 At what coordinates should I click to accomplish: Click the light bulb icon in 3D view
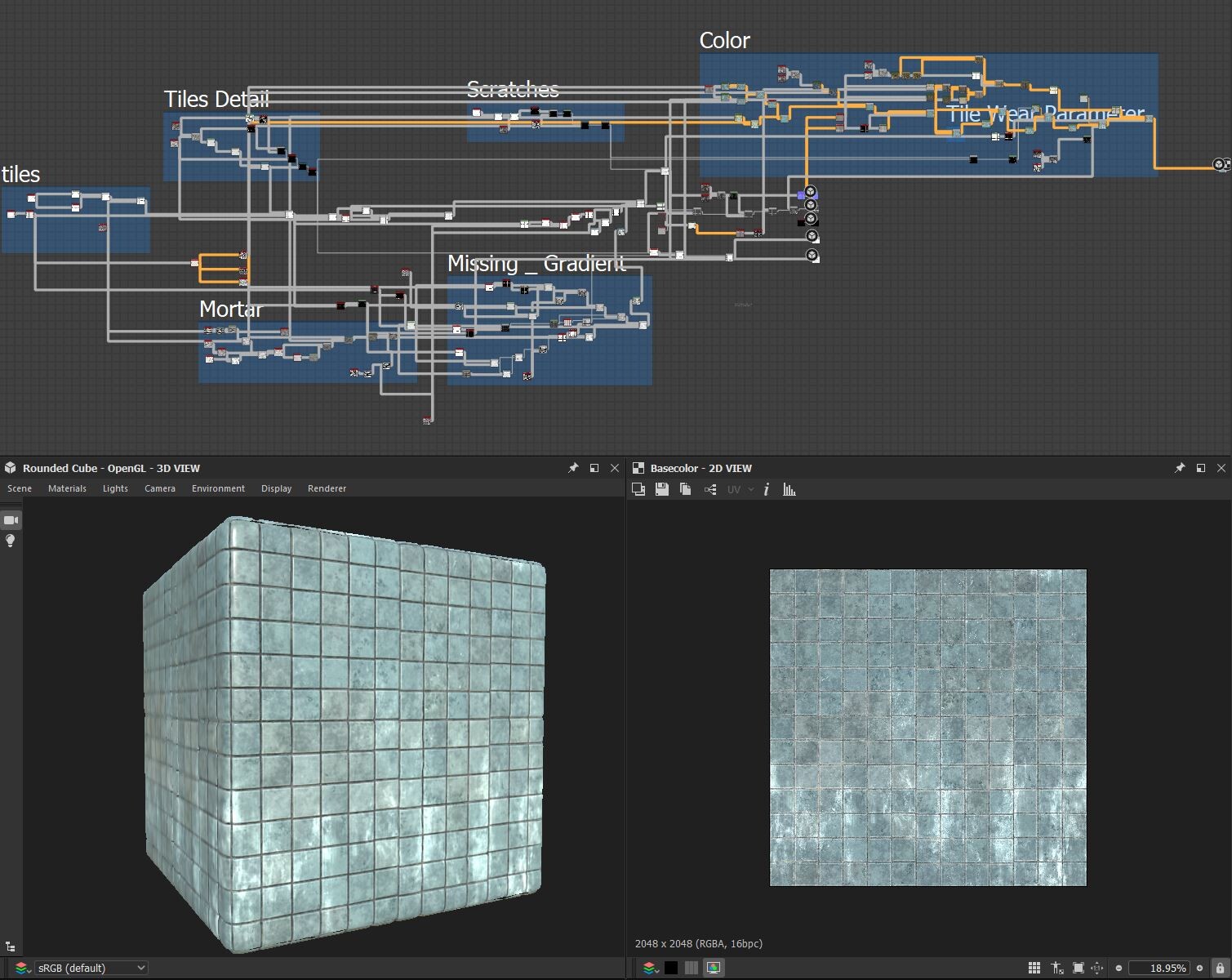tap(11, 541)
